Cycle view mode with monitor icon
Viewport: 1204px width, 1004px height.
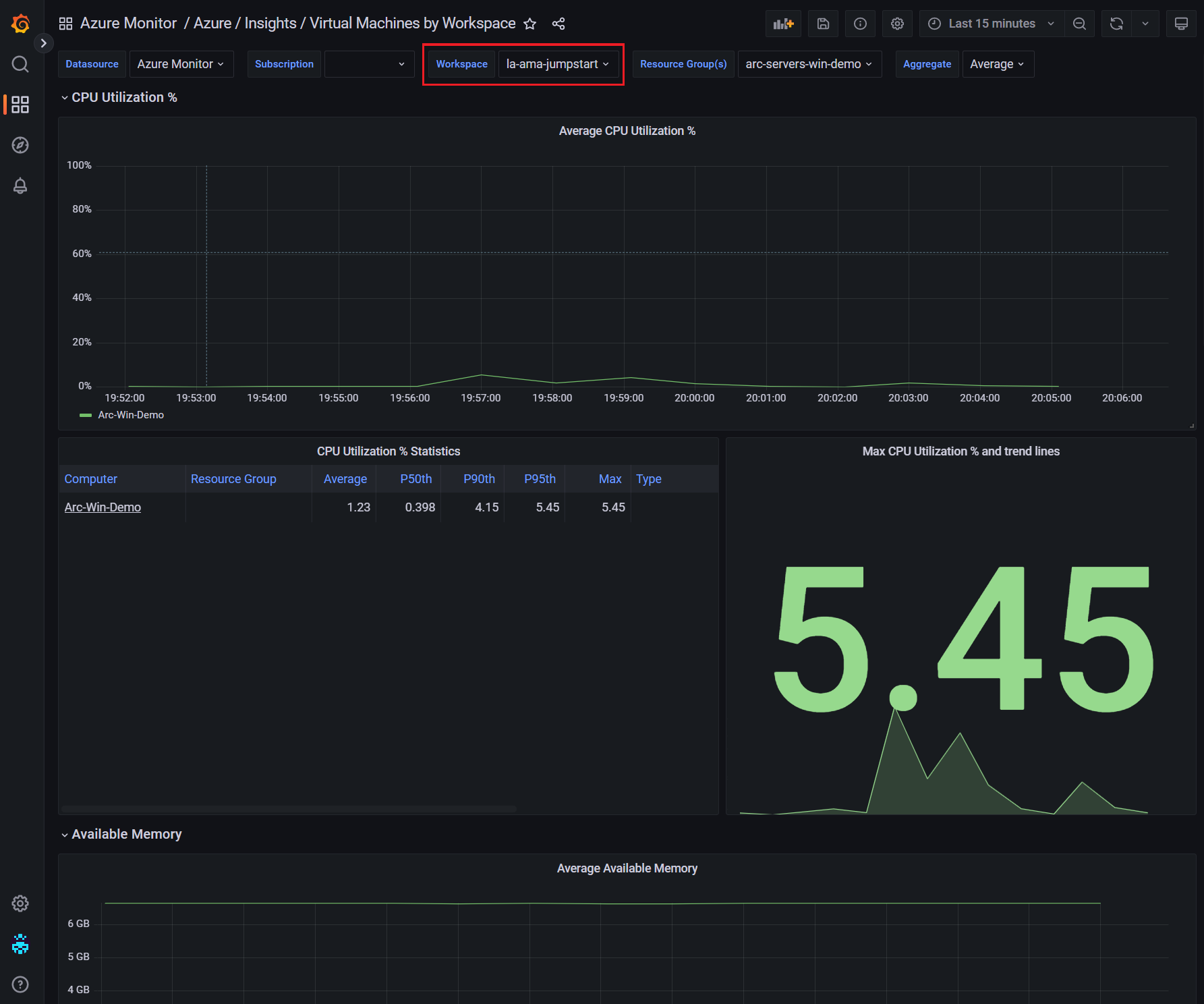tap(1181, 24)
